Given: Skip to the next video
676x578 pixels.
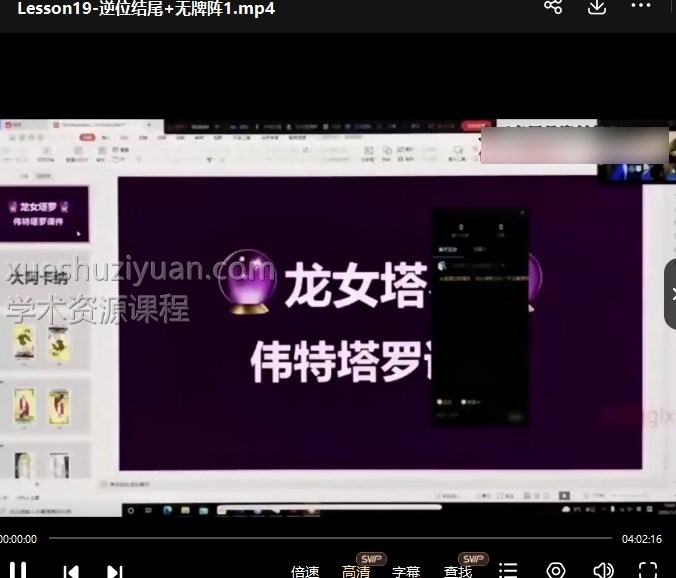Looking at the screenshot, I should (115, 572).
